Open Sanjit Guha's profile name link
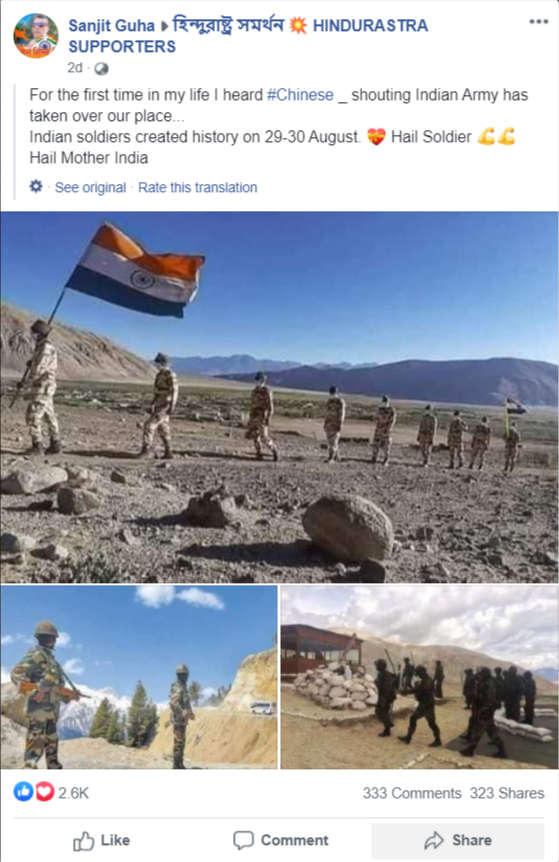Image resolution: width=559 pixels, height=862 pixels. coord(112,26)
